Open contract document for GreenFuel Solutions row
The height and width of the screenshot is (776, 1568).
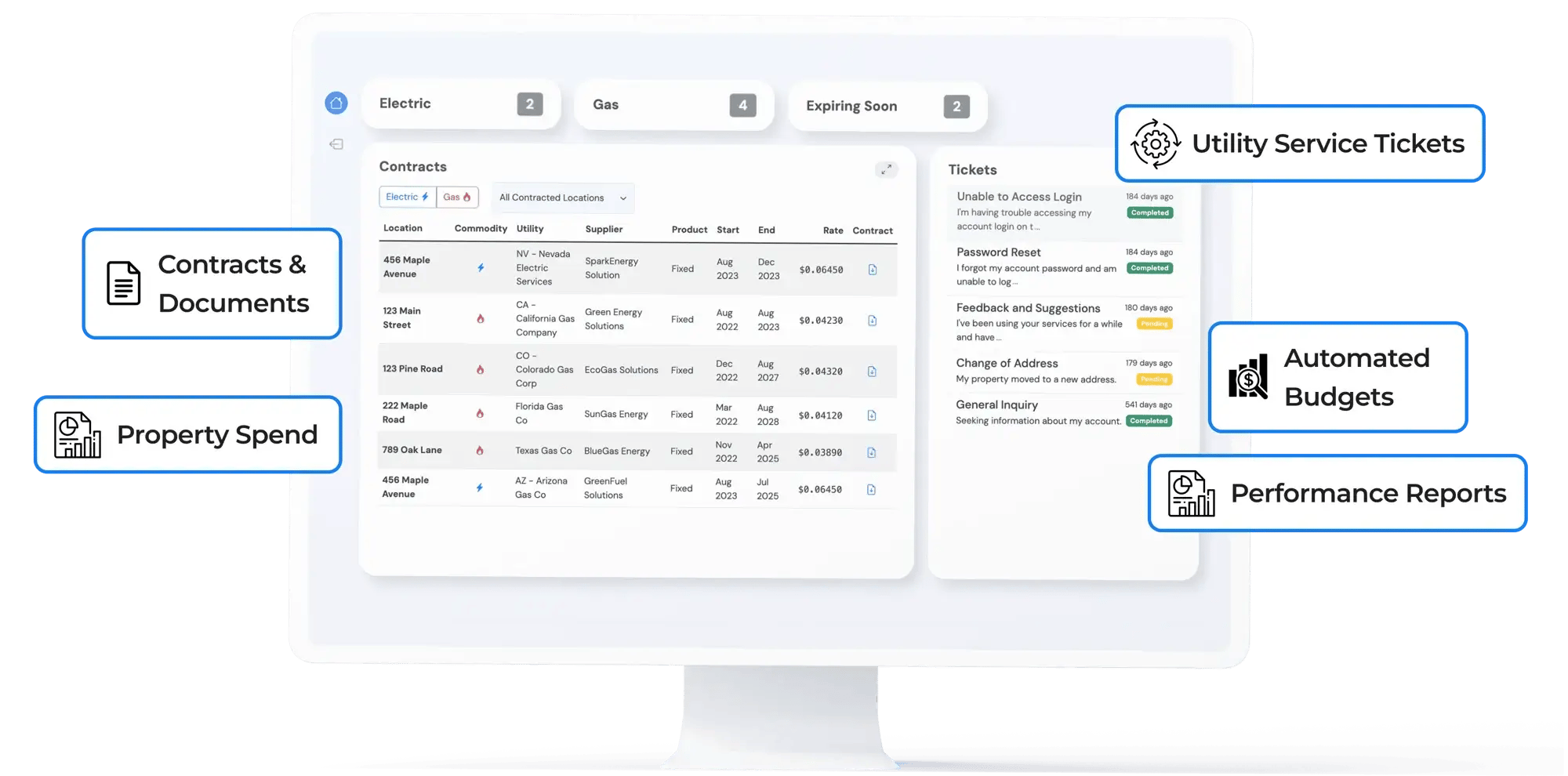click(x=871, y=490)
